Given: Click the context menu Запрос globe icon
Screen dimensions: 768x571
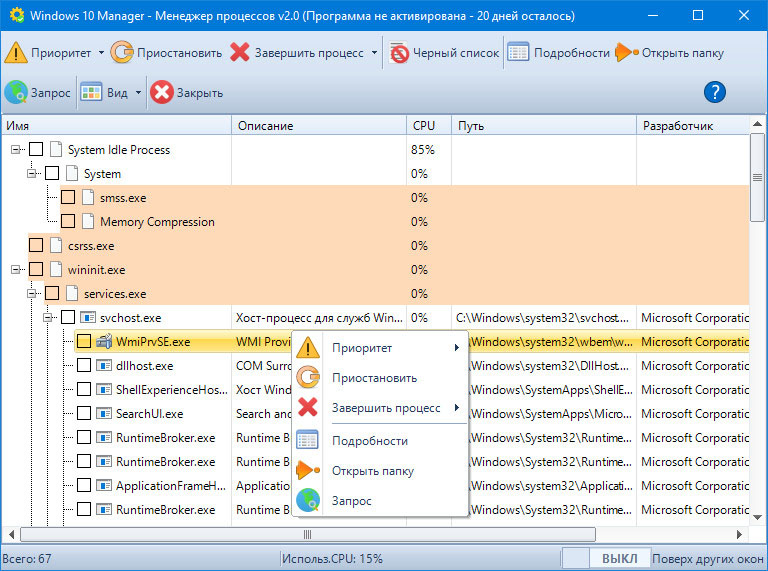Looking at the screenshot, I should pos(308,500).
